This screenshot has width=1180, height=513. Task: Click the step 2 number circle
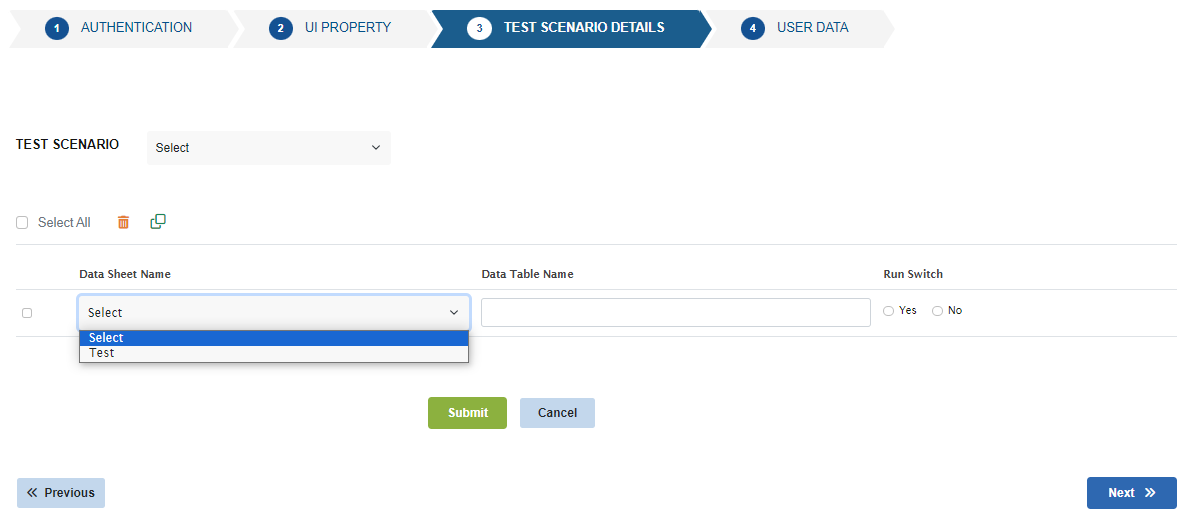coord(281,28)
